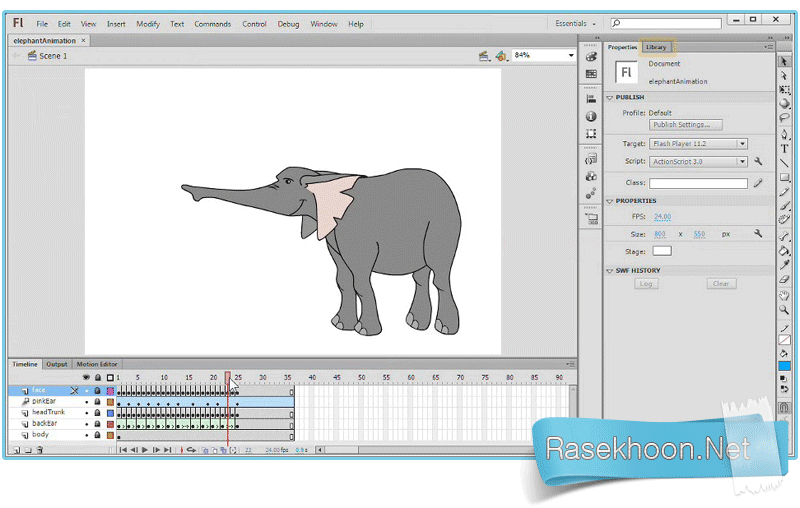800x508 pixels.
Task: Select the 3D Rotation tool
Action: coord(784,104)
